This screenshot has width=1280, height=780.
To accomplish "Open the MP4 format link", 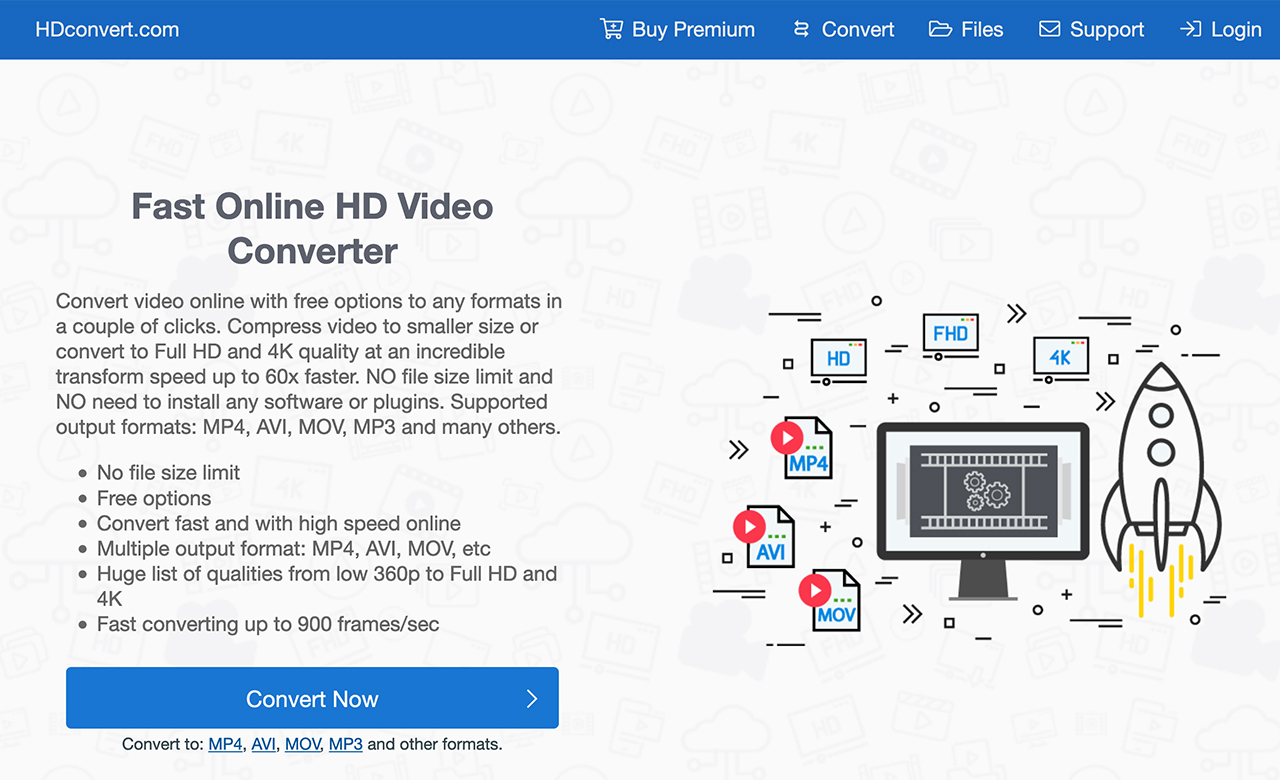I will click(x=225, y=744).
